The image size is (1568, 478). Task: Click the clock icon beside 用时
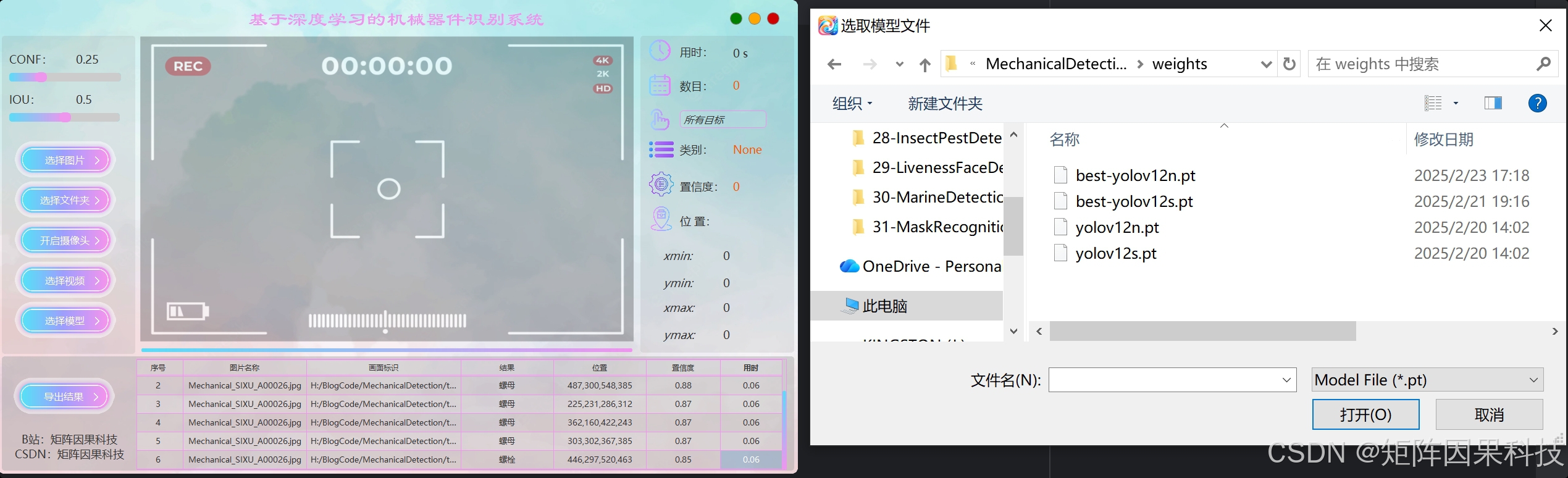tap(660, 51)
